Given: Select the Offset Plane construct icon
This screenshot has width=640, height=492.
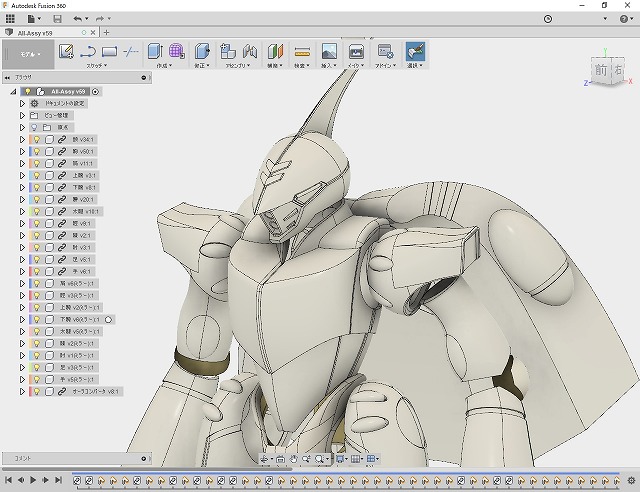Looking at the screenshot, I should 276,51.
